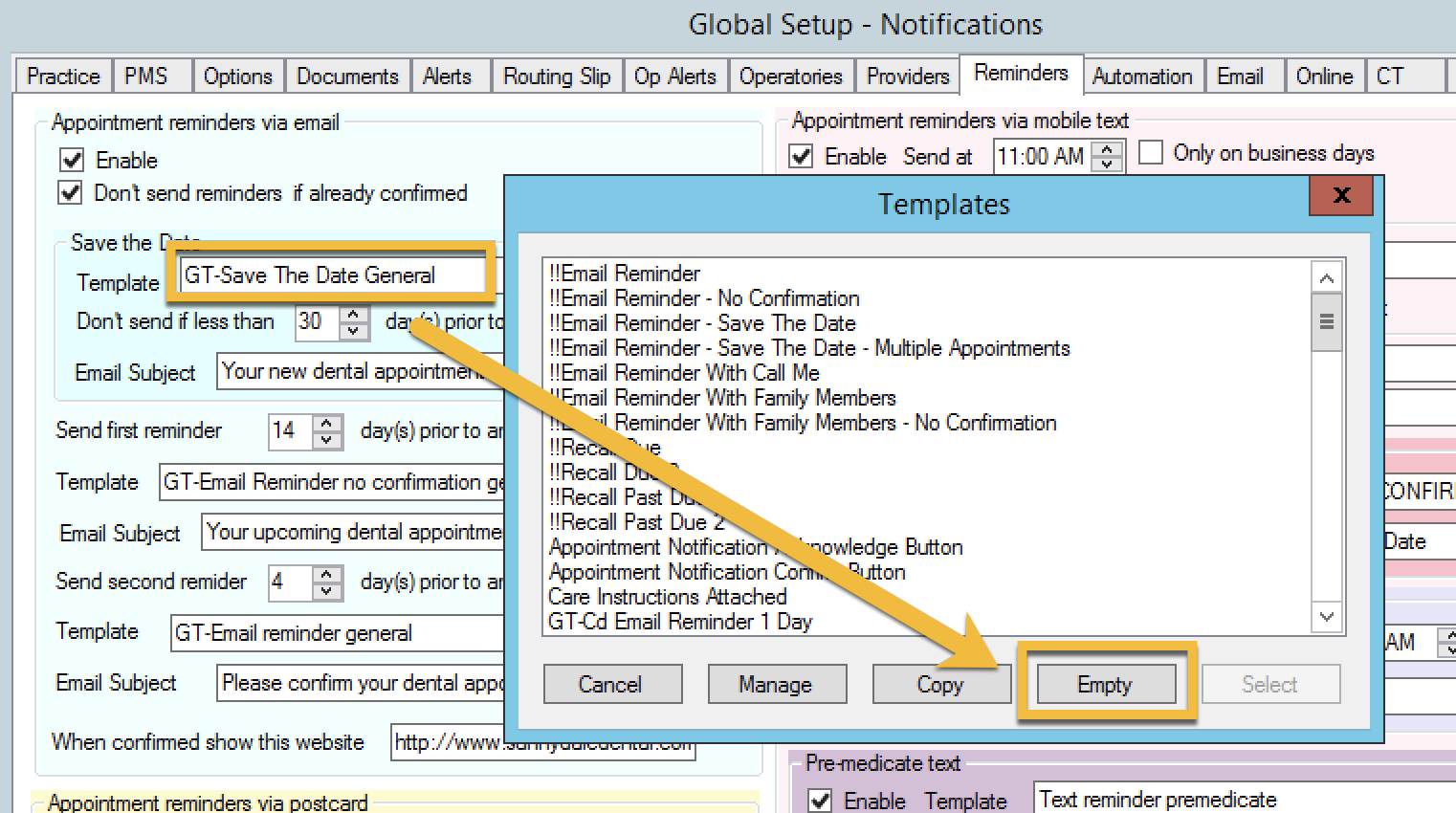The width and height of the screenshot is (1456, 813).
Task: Switch to the Automation tab
Action: point(1141,77)
